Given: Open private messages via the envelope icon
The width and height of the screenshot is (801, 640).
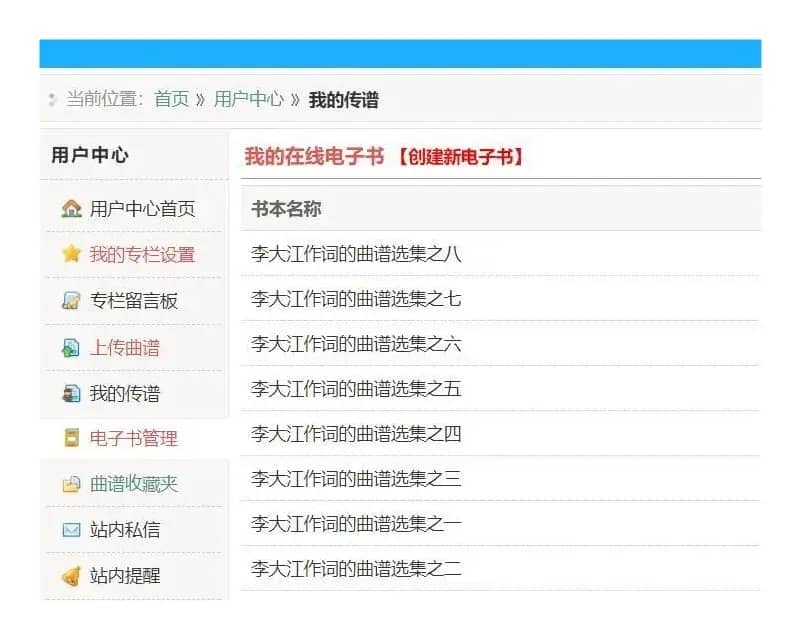Looking at the screenshot, I should point(70,530).
